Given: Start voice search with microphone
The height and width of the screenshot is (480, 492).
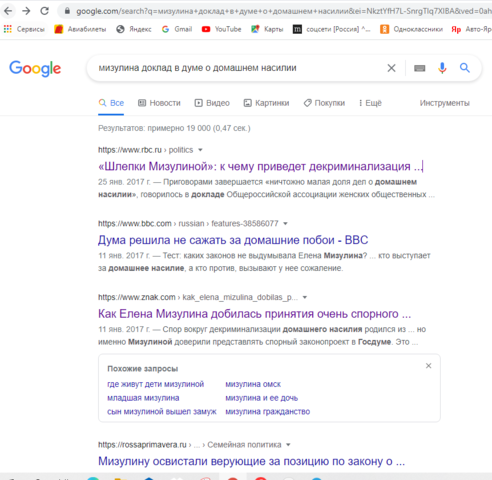Looking at the screenshot, I should point(442,68).
